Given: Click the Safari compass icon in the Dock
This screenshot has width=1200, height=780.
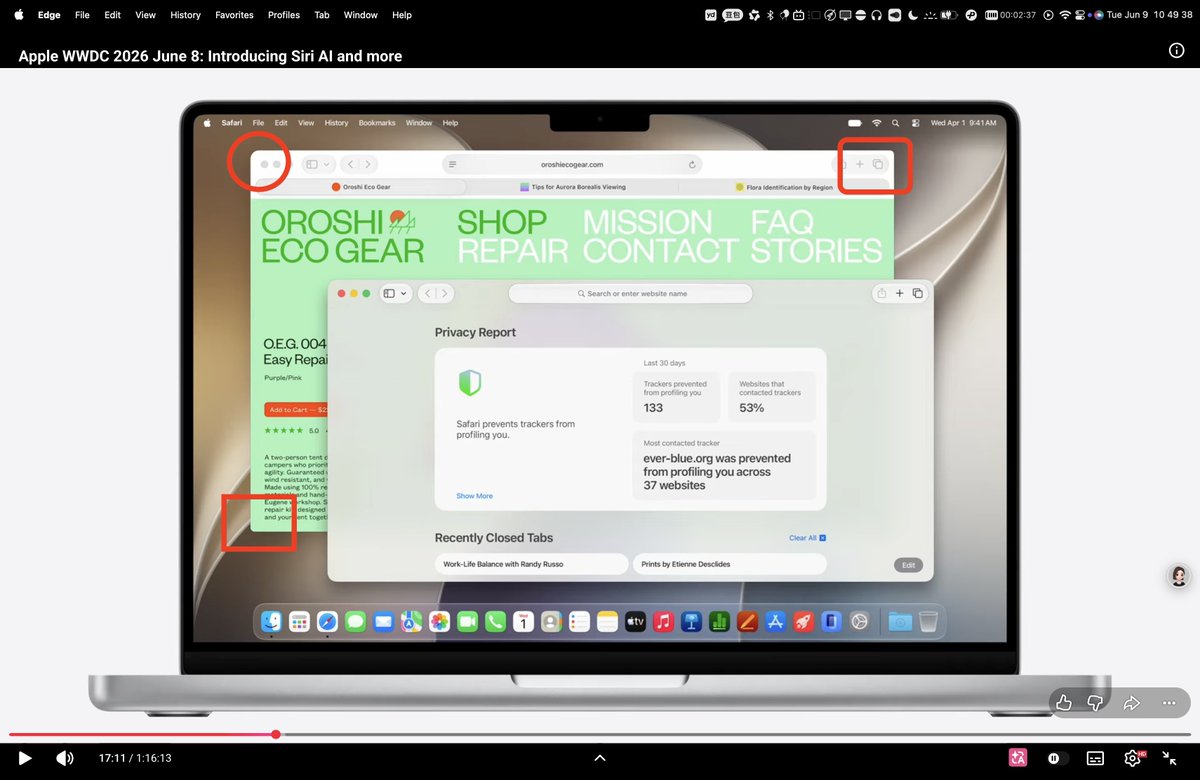Looking at the screenshot, I should pyautogui.click(x=327, y=621).
